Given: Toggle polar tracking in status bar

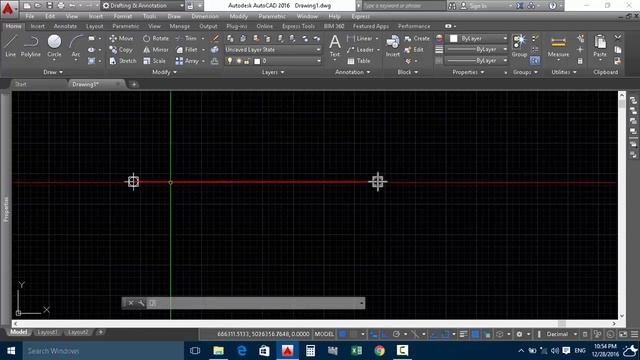Looking at the screenshot, I should tap(396, 334).
